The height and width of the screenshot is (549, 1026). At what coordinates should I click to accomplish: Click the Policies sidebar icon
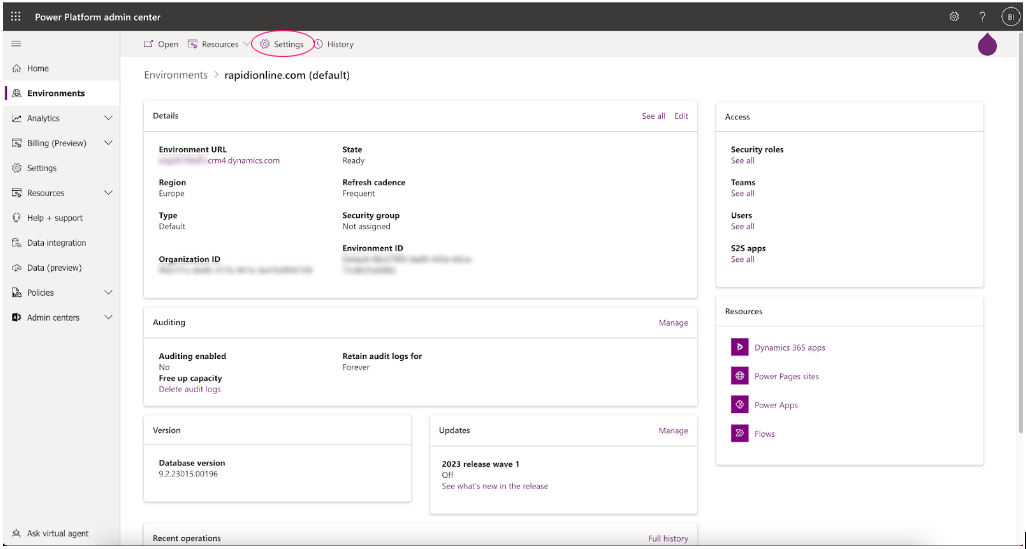tap(17, 292)
